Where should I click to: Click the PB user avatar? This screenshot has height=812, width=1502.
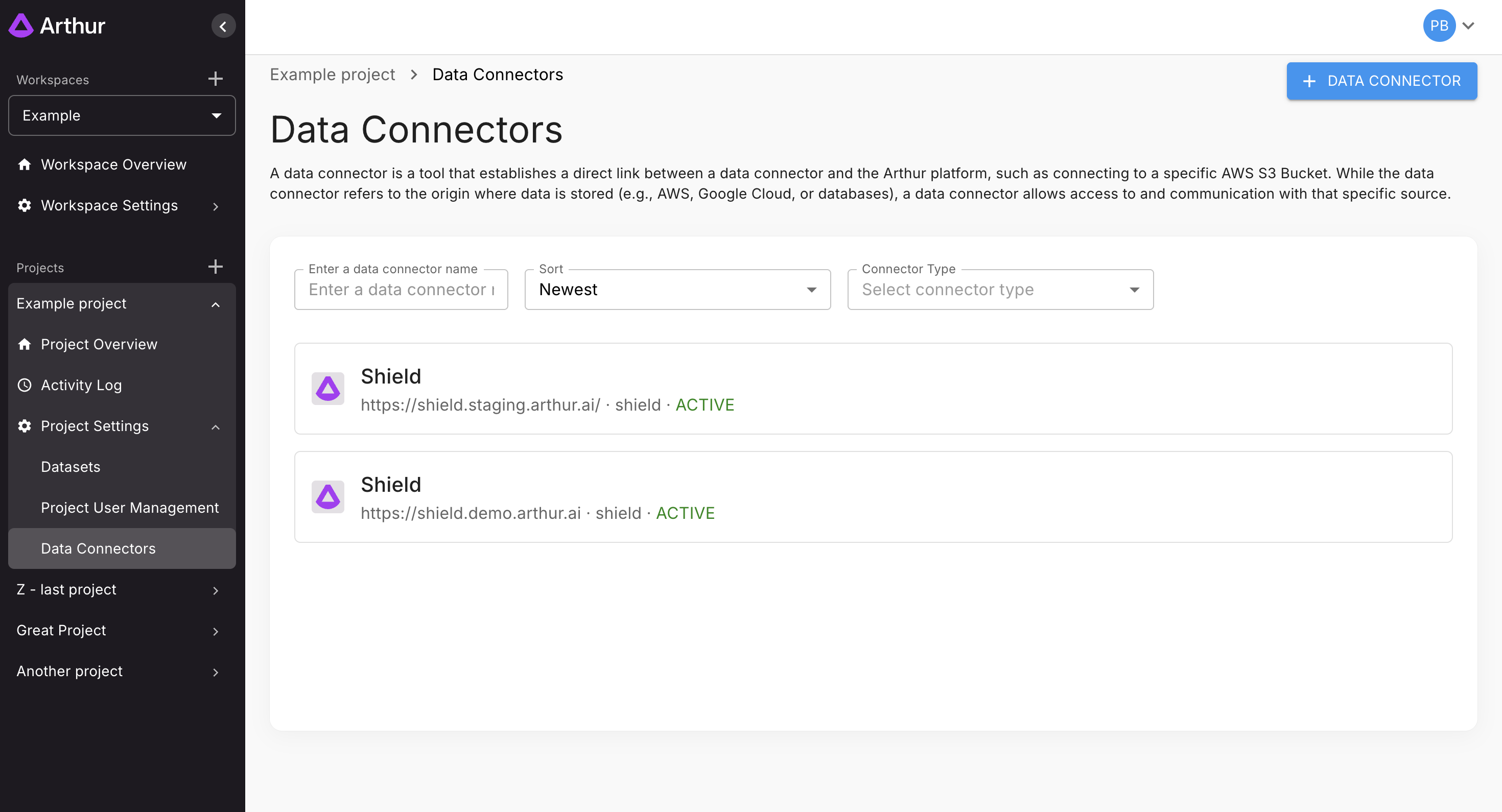[x=1439, y=26]
